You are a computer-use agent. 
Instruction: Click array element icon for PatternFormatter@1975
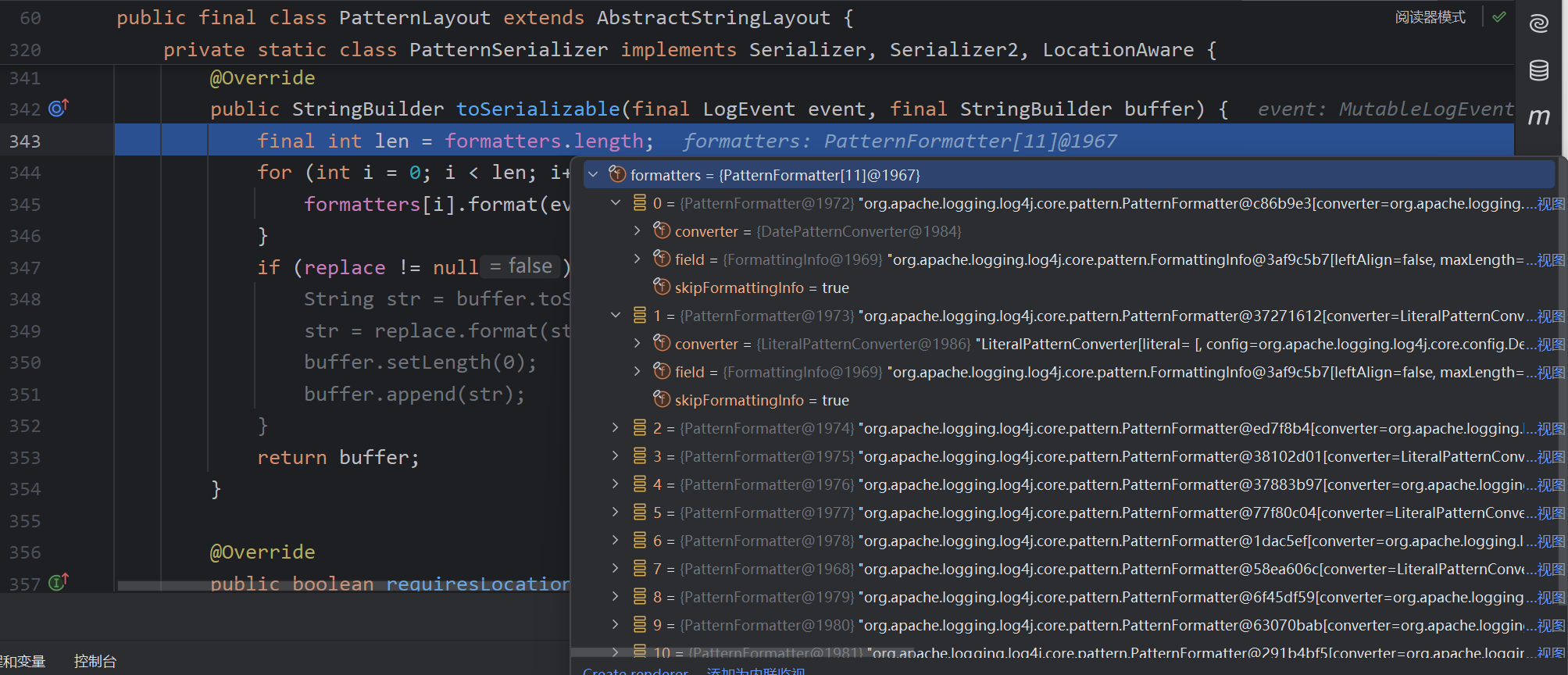pos(640,455)
